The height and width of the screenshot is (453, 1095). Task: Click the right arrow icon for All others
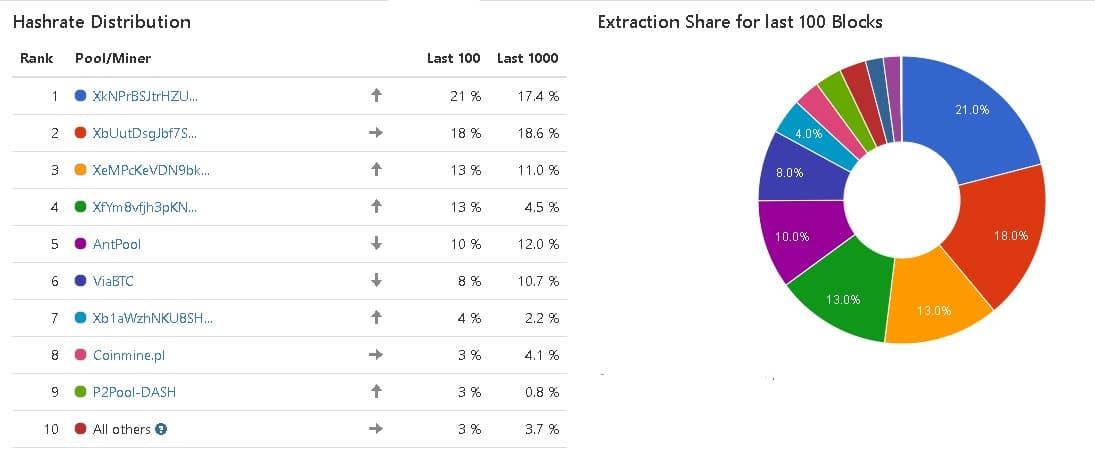(x=376, y=429)
